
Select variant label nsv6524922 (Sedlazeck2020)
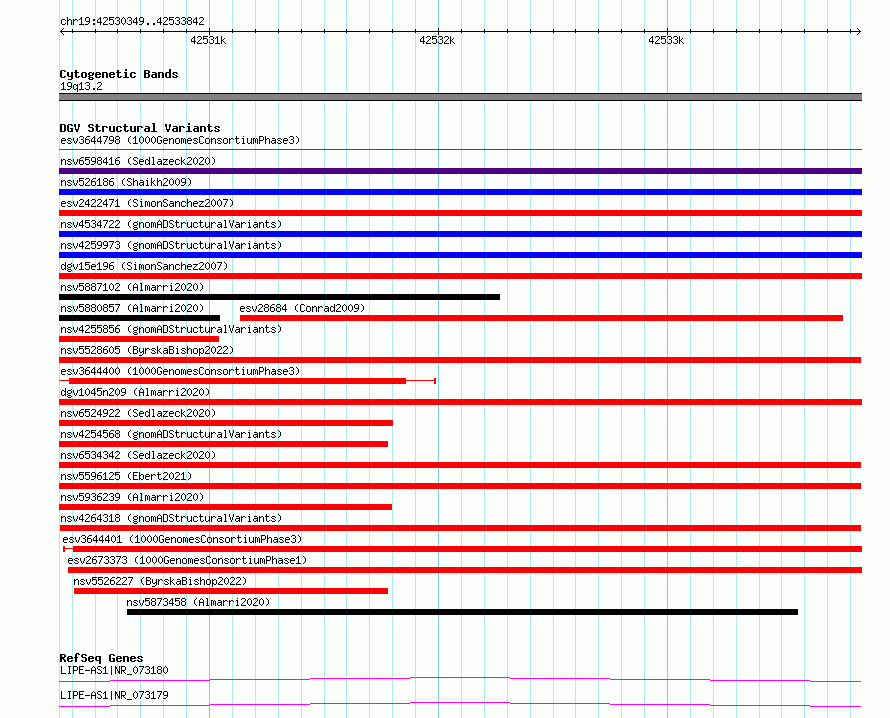pyautogui.click(x=138, y=413)
